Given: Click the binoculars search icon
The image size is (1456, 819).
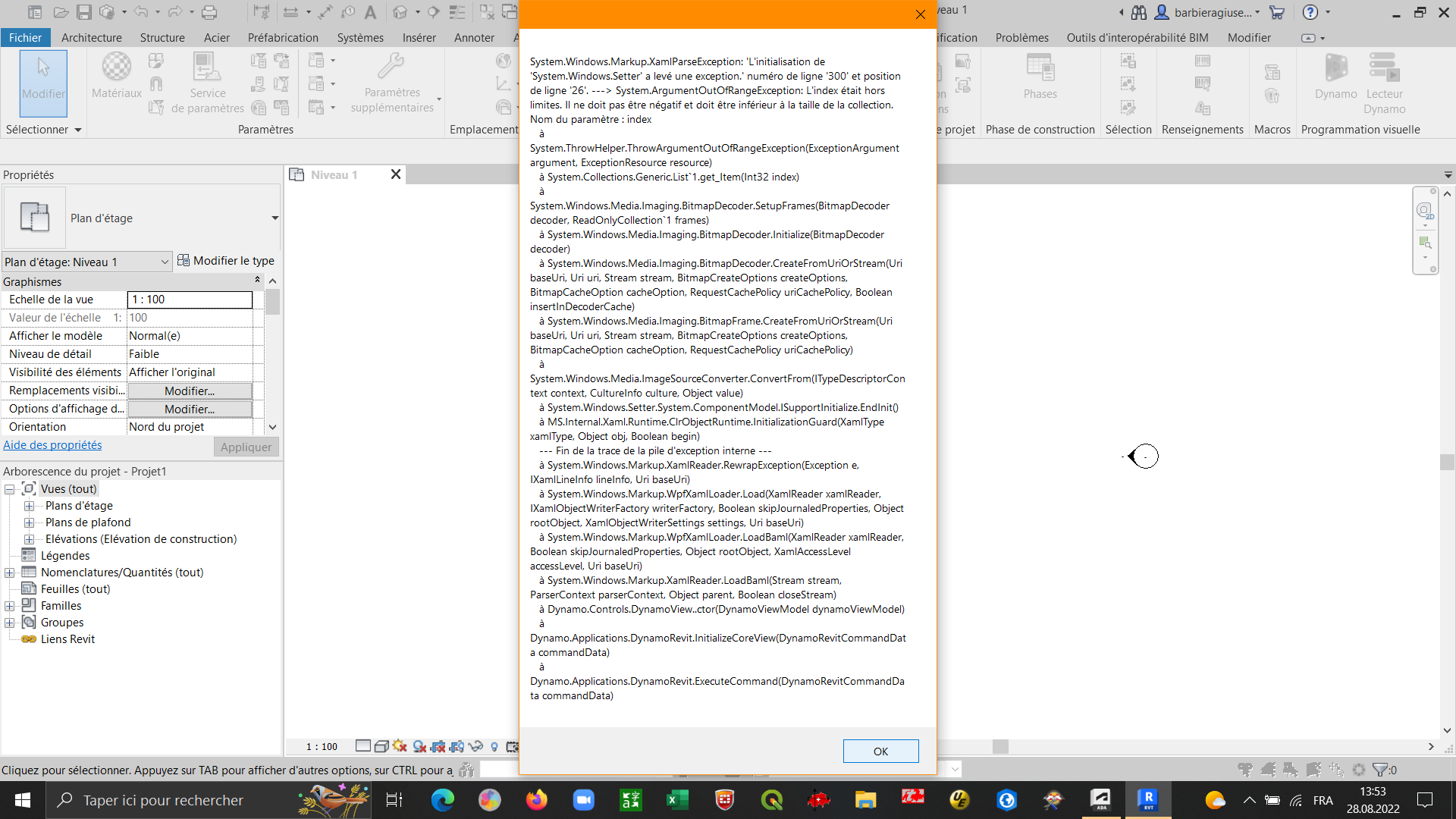Looking at the screenshot, I should point(1139,12).
